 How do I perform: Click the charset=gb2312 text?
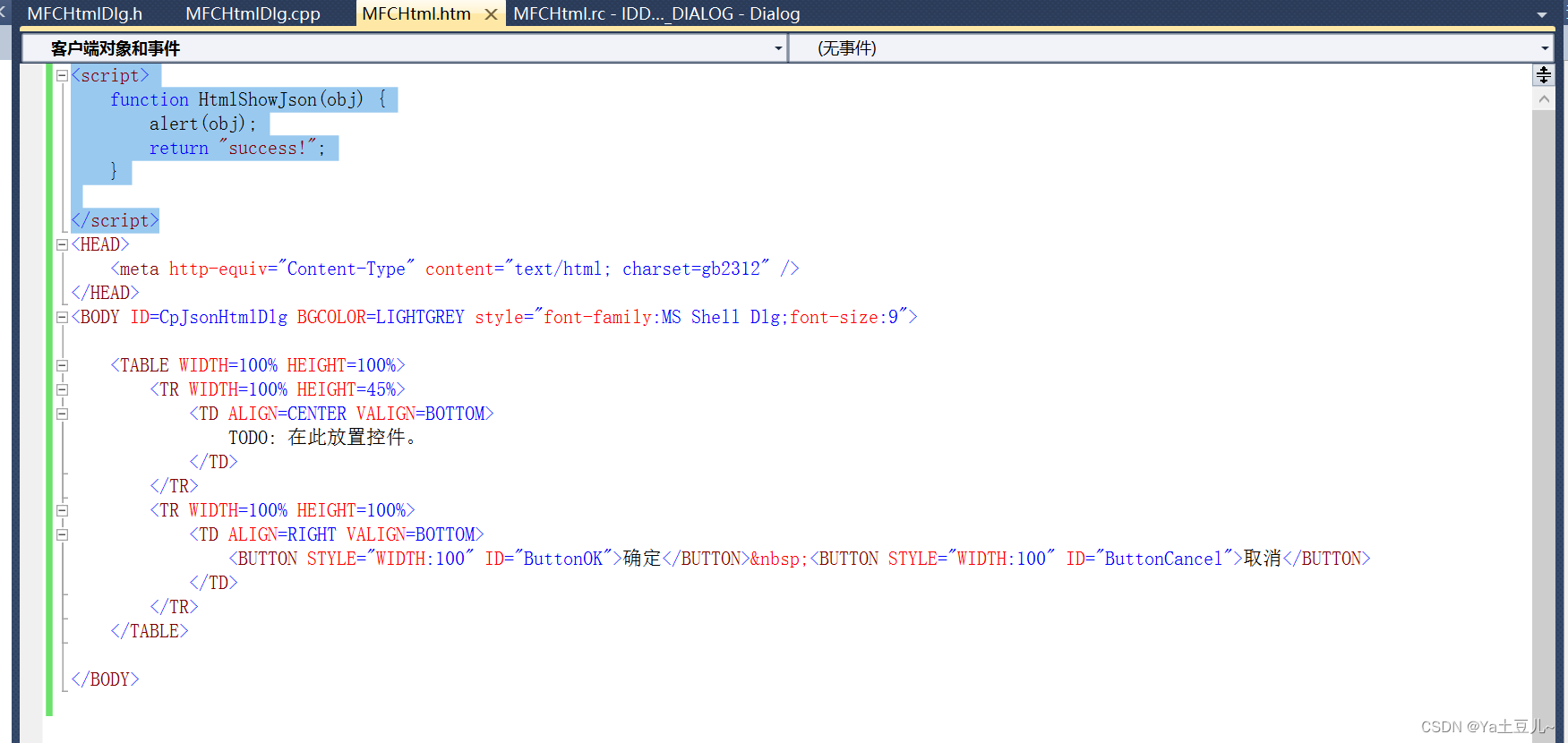(x=691, y=269)
